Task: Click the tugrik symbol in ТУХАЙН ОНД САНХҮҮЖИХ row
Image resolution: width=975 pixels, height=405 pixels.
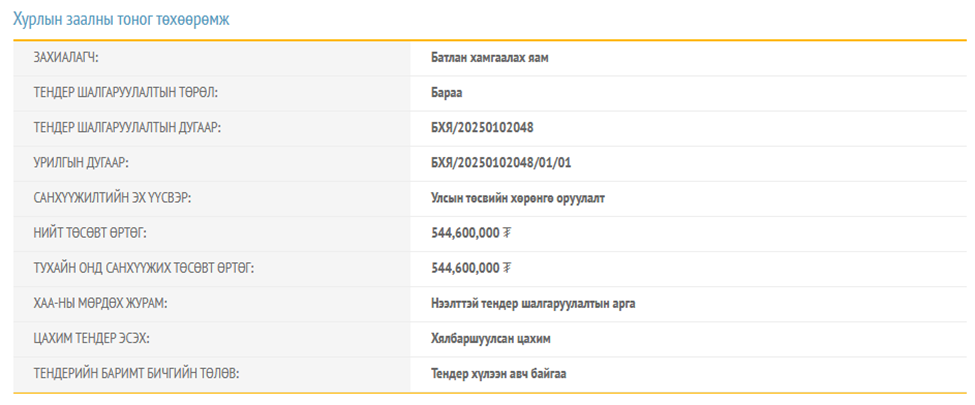Action: [508, 268]
